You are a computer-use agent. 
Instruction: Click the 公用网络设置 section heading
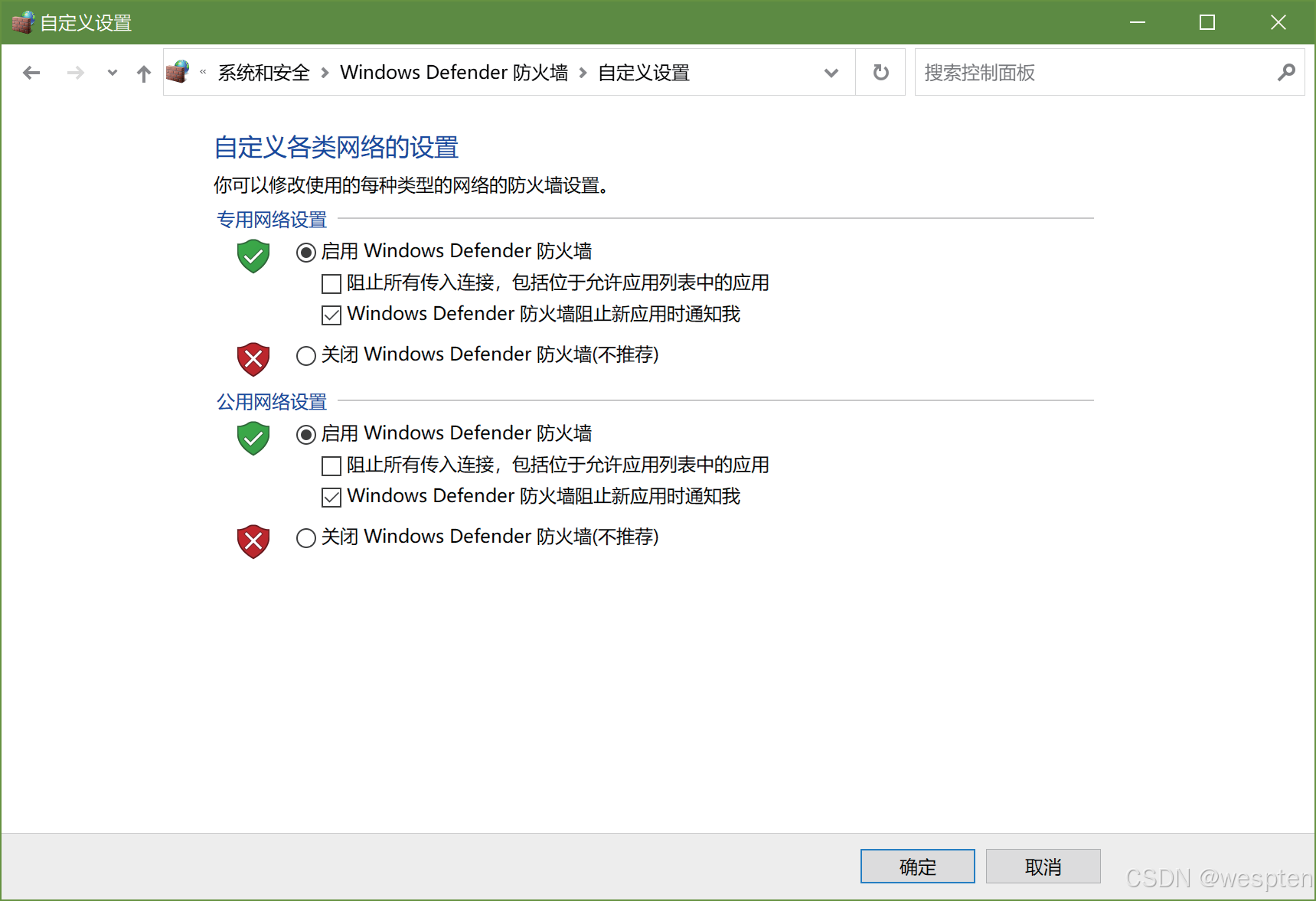(272, 402)
